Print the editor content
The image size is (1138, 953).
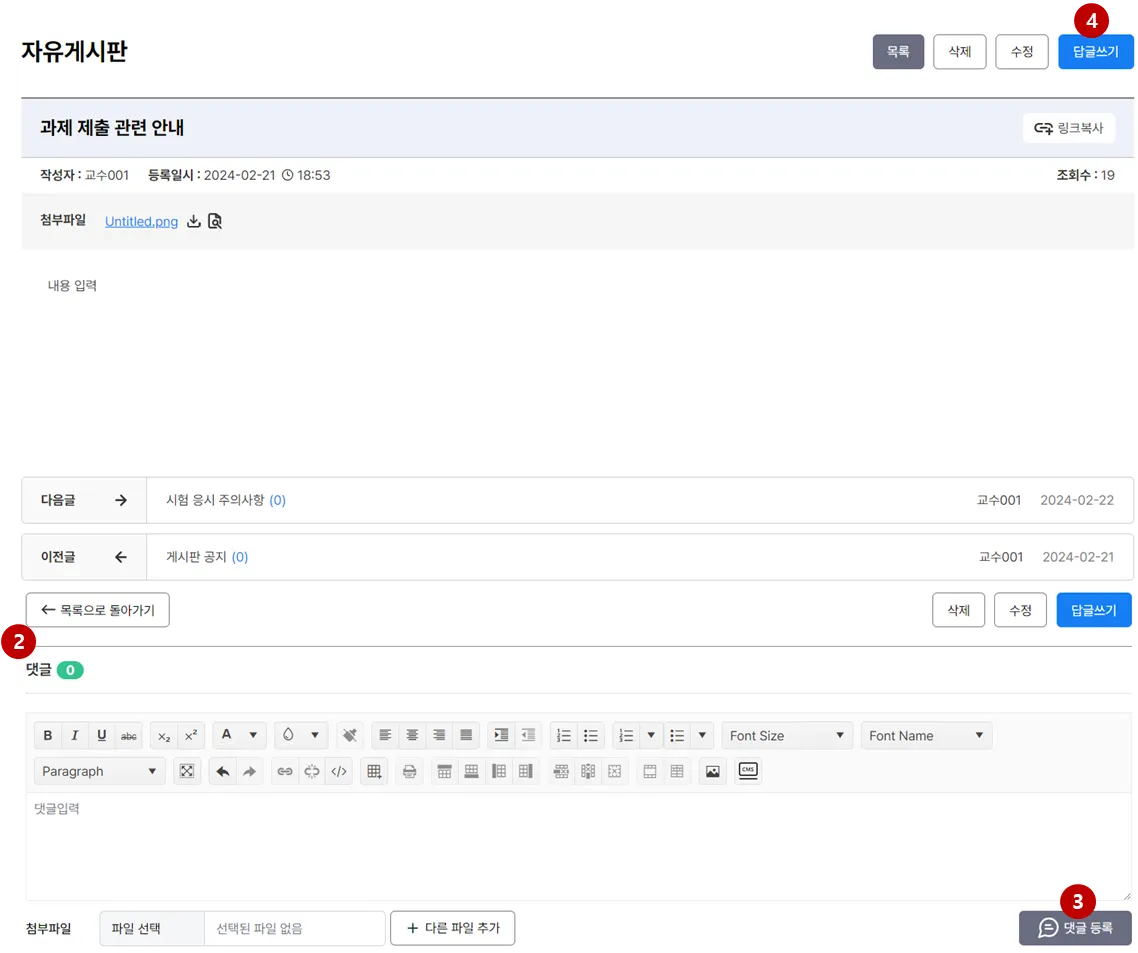[409, 771]
